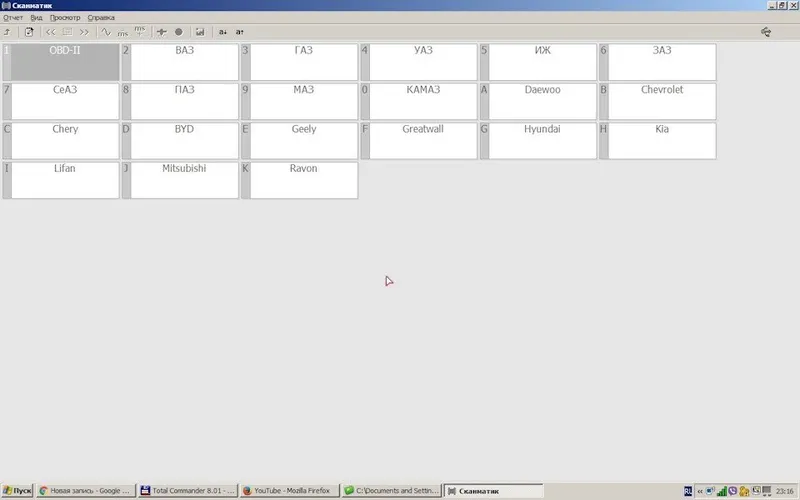Image resolution: width=800 pixels, height=500 pixels.
Task: Choose the УАЗ tile
Action: (419, 62)
